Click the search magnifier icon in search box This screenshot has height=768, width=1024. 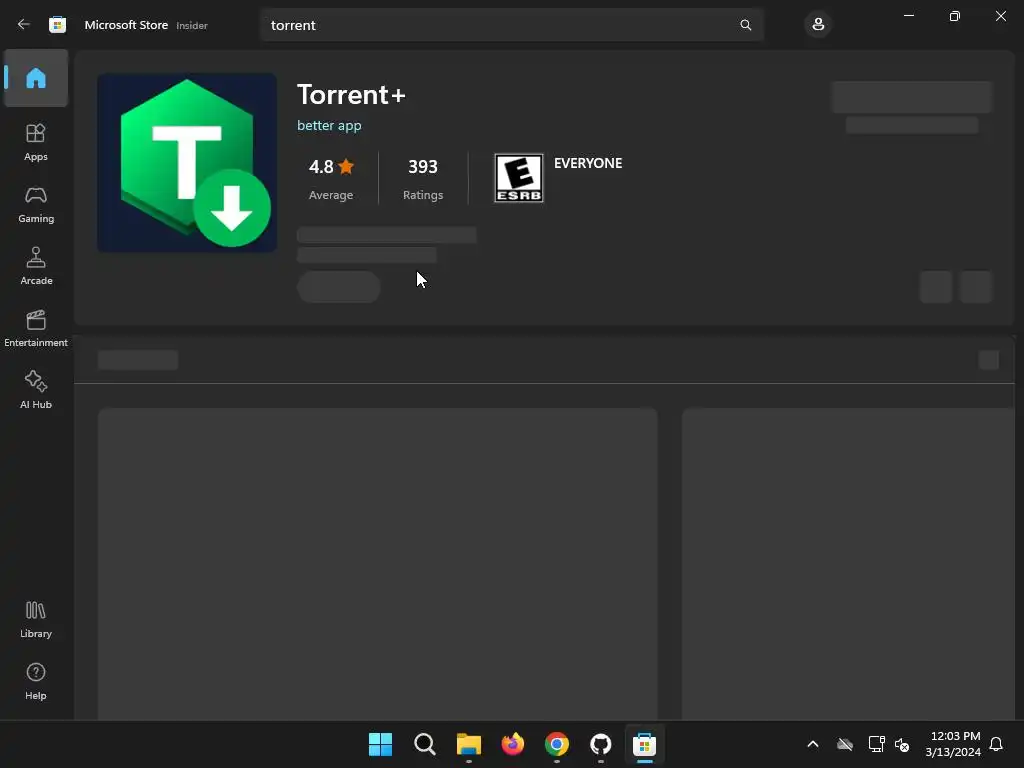745,25
